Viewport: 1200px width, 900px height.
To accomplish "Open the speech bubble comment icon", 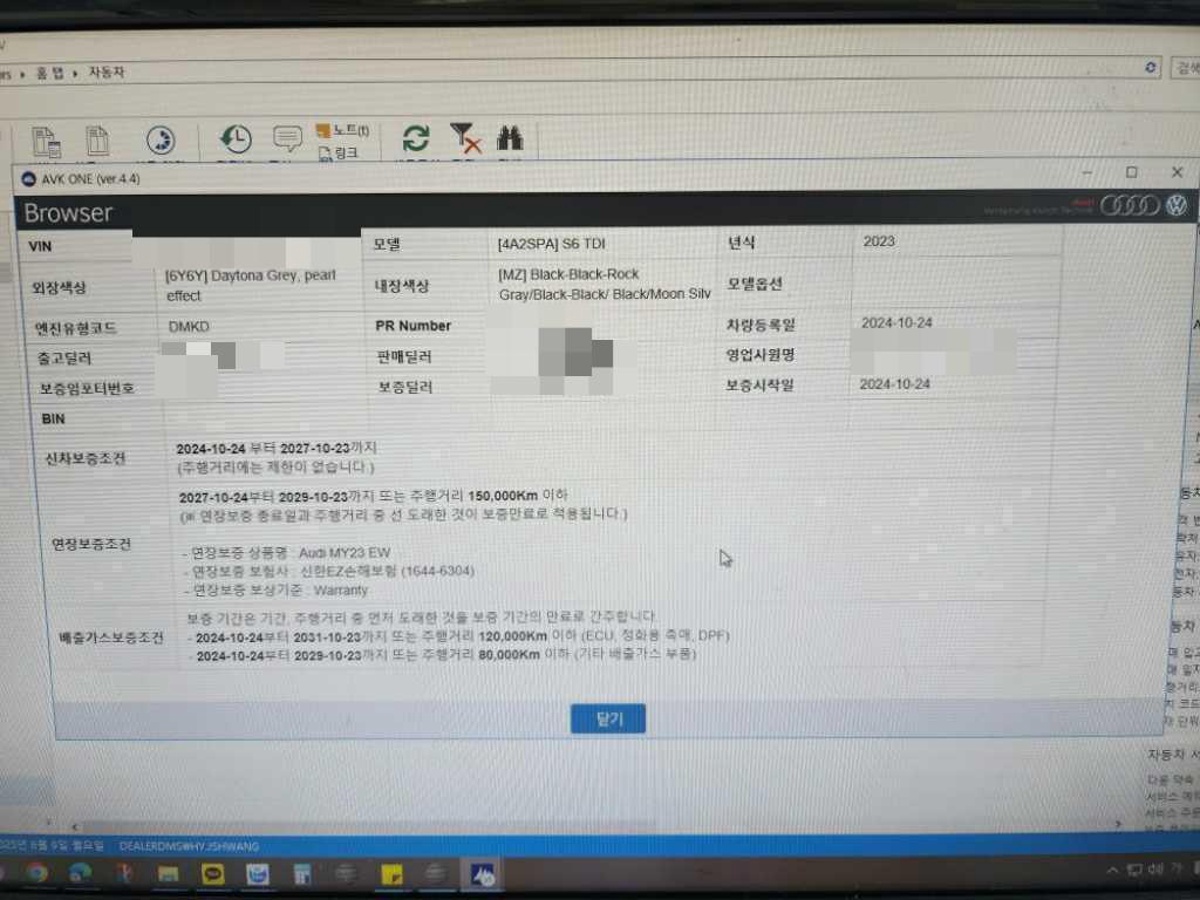I will 287,138.
